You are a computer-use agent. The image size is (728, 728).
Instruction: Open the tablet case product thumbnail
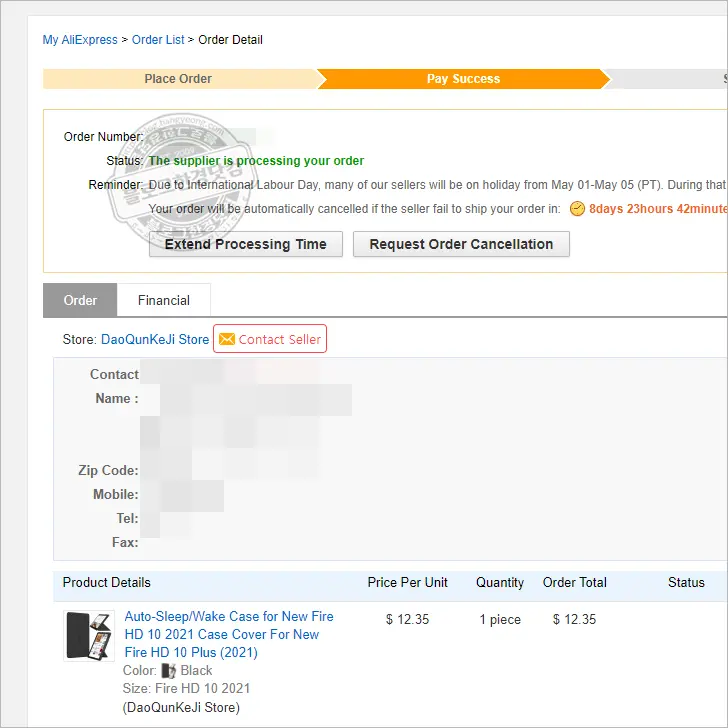click(89, 636)
